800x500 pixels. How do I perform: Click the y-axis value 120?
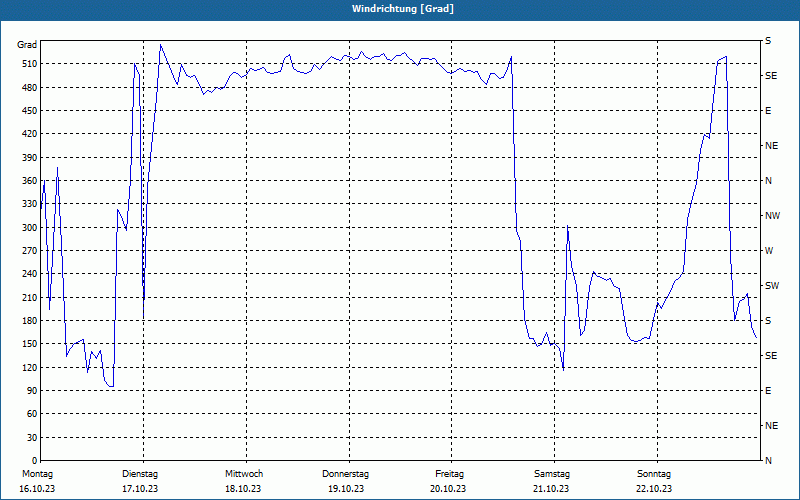pos(29,367)
